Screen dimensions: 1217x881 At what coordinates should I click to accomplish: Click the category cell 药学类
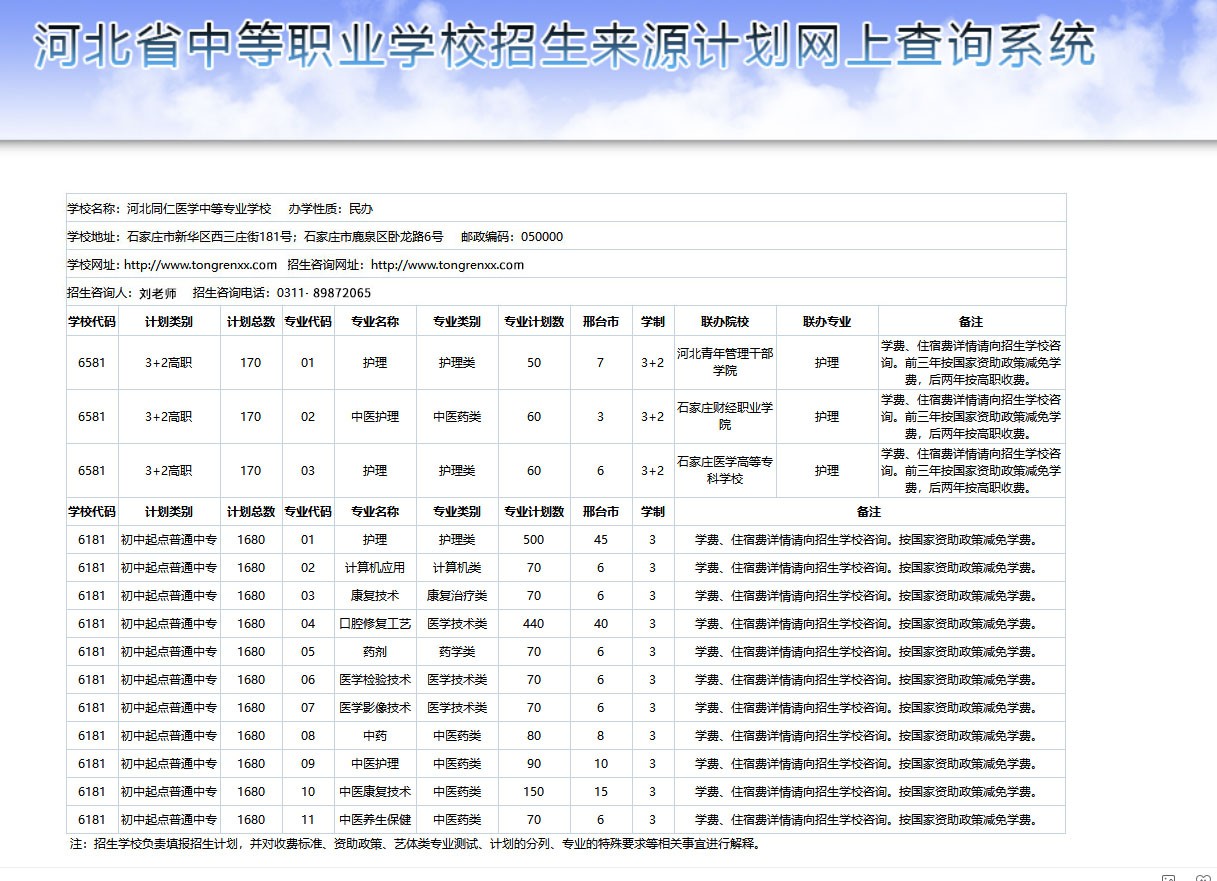(457, 652)
